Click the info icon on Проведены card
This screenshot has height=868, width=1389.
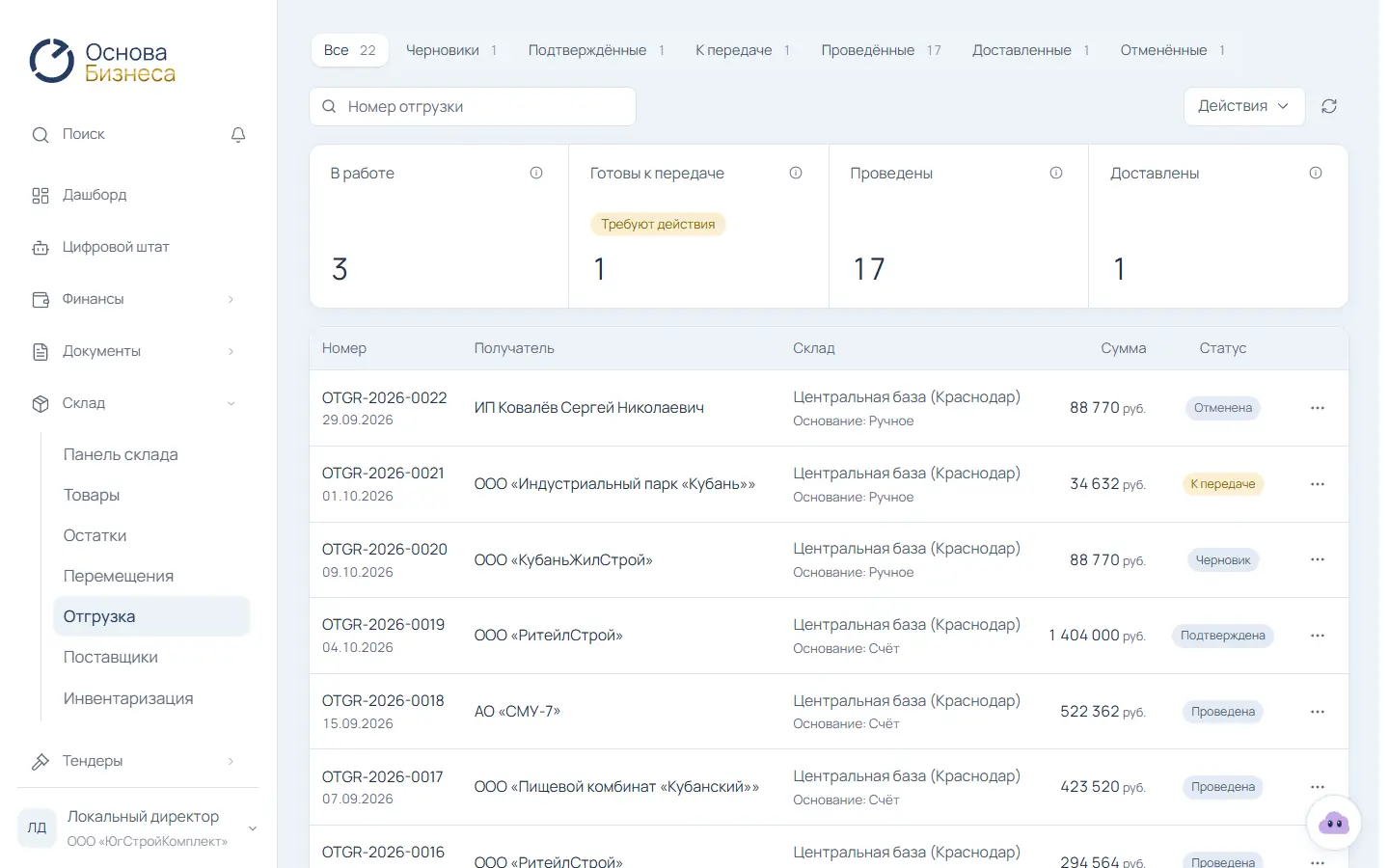1056,173
